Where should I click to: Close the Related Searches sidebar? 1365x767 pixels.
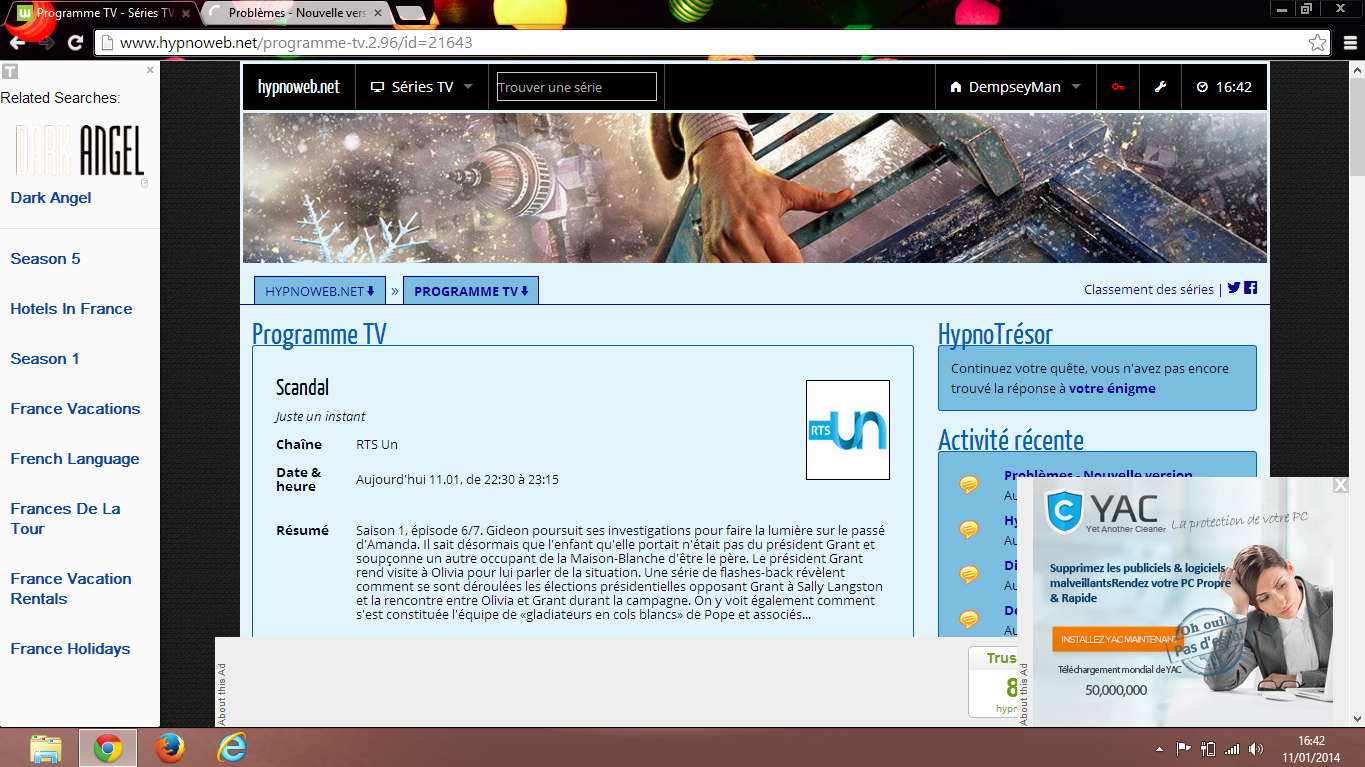click(x=150, y=70)
